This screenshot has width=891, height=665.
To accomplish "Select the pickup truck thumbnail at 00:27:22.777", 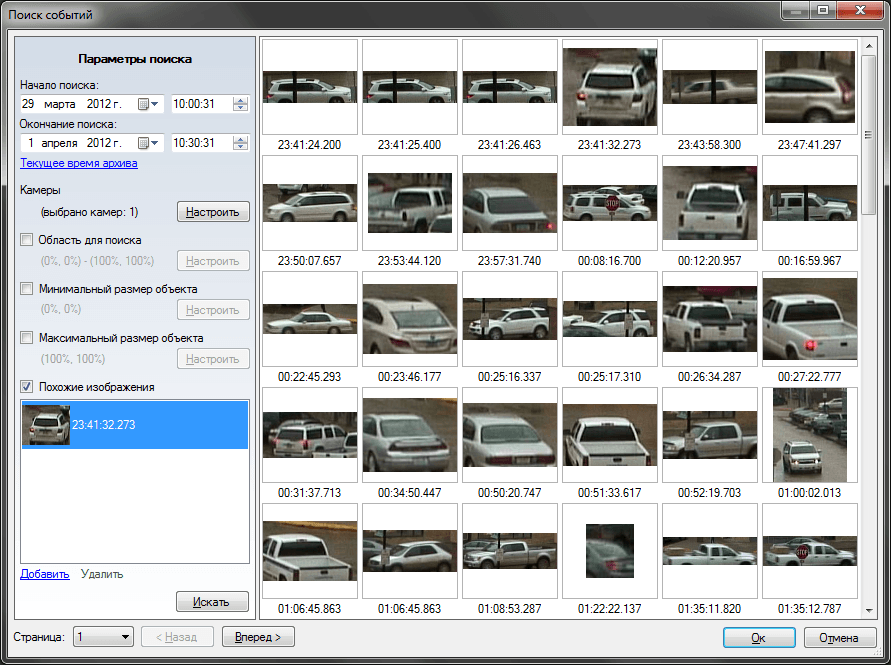I will [x=810, y=320].
